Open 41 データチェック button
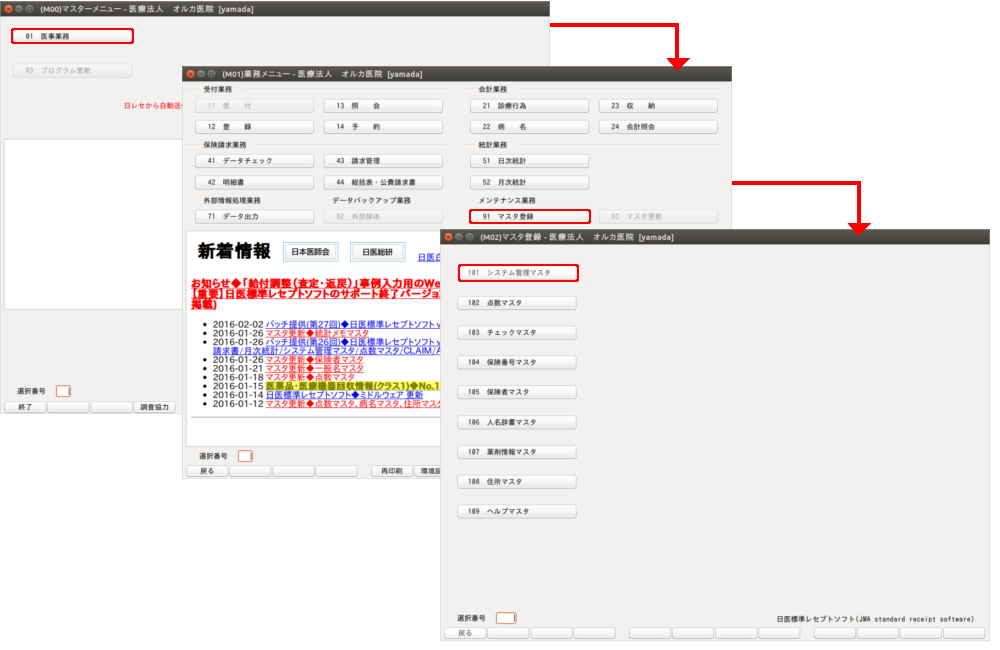 (254, 161)
